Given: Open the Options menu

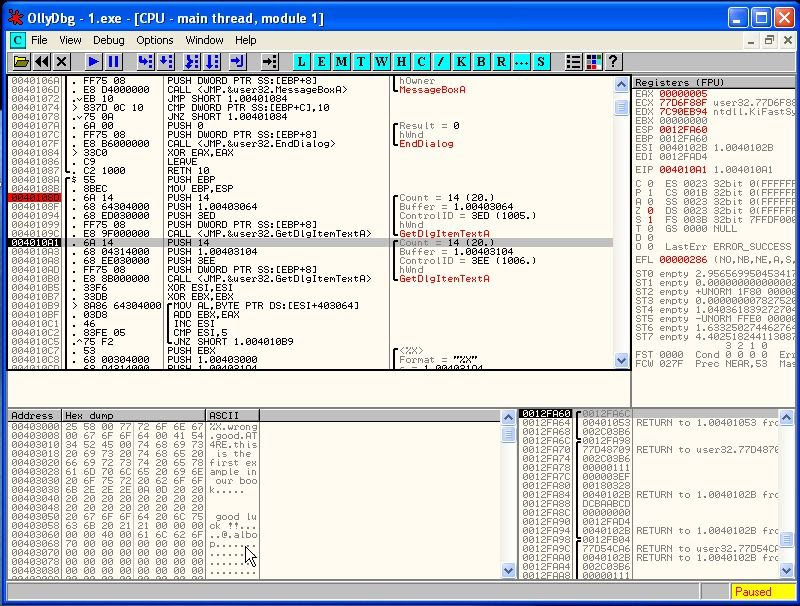Looking at the screenshot, I should pos(155,40).
